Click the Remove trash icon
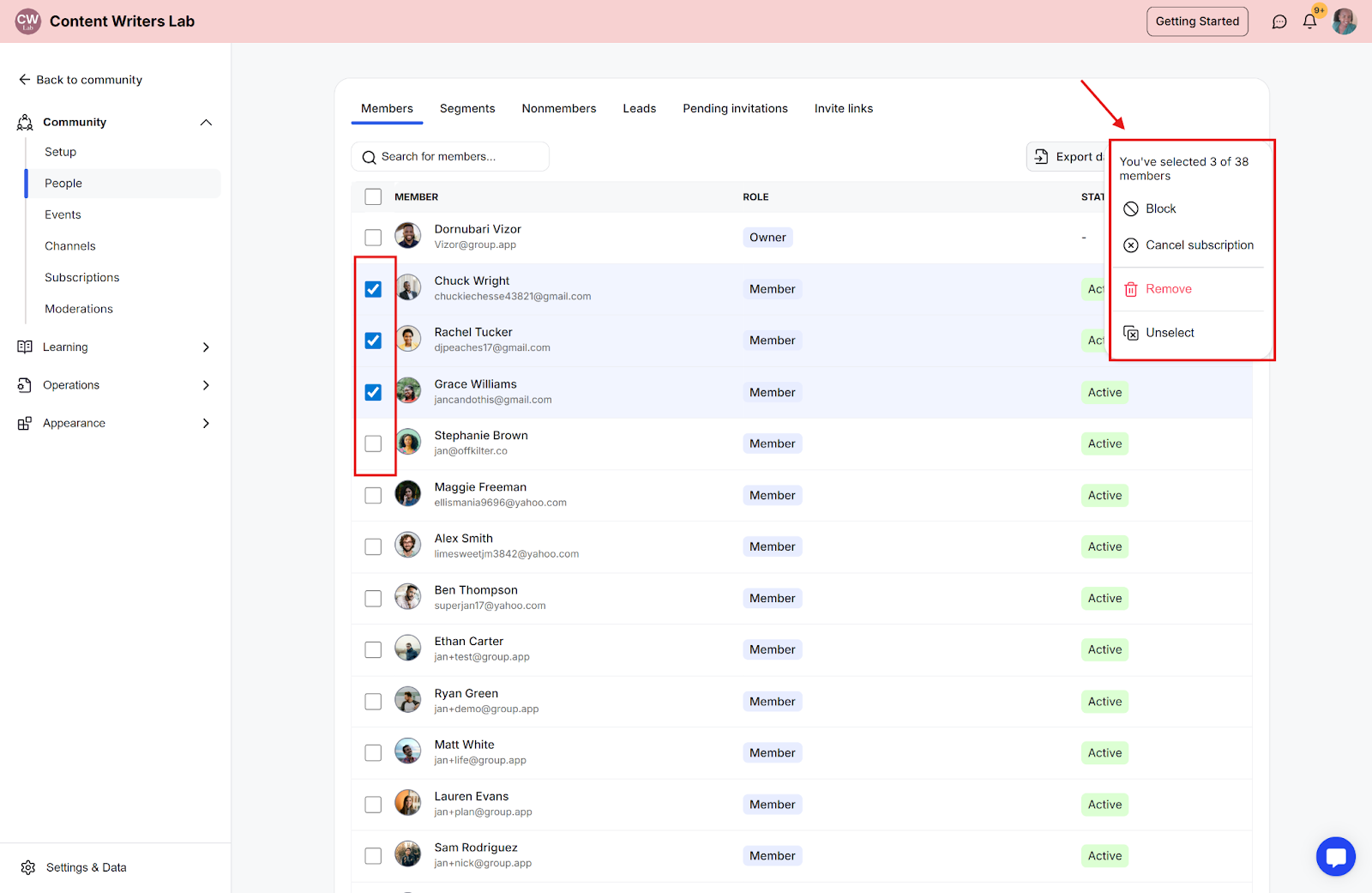 coord(1131,289)
